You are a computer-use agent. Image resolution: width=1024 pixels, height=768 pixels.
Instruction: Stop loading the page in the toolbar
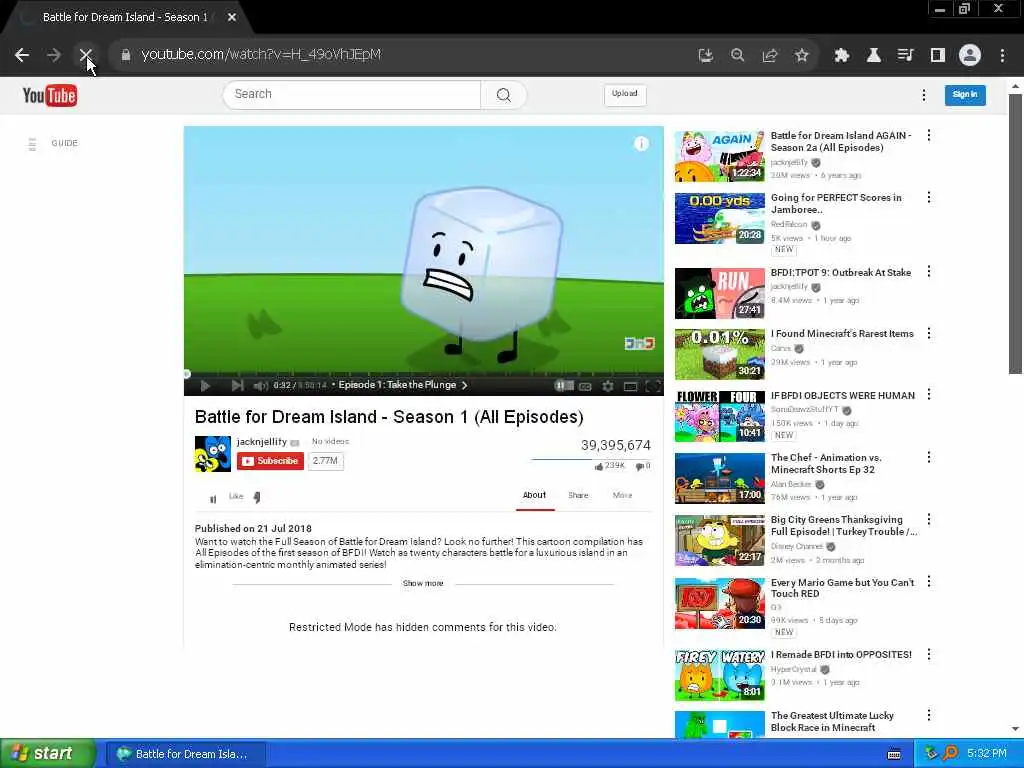click(x=86, y=56)
